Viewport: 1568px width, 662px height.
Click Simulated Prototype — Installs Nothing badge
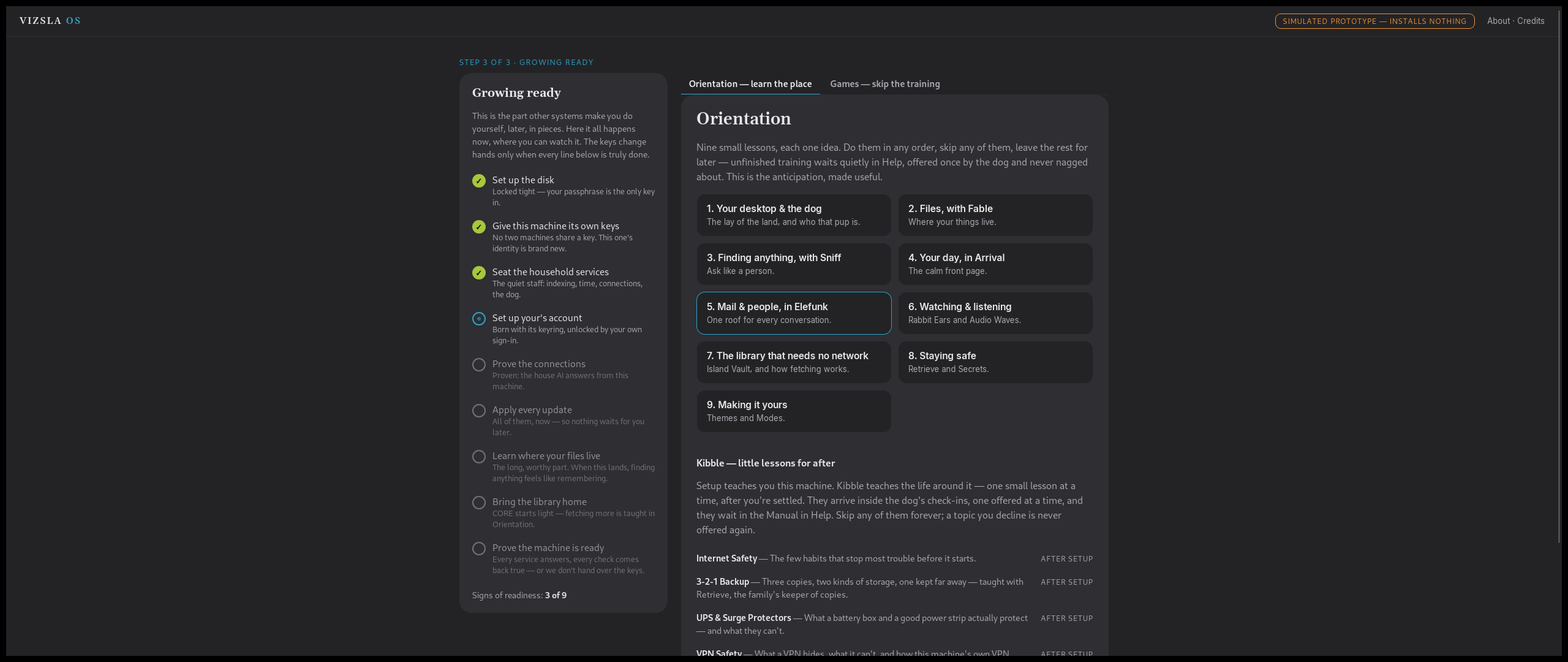coord(1374,21)
